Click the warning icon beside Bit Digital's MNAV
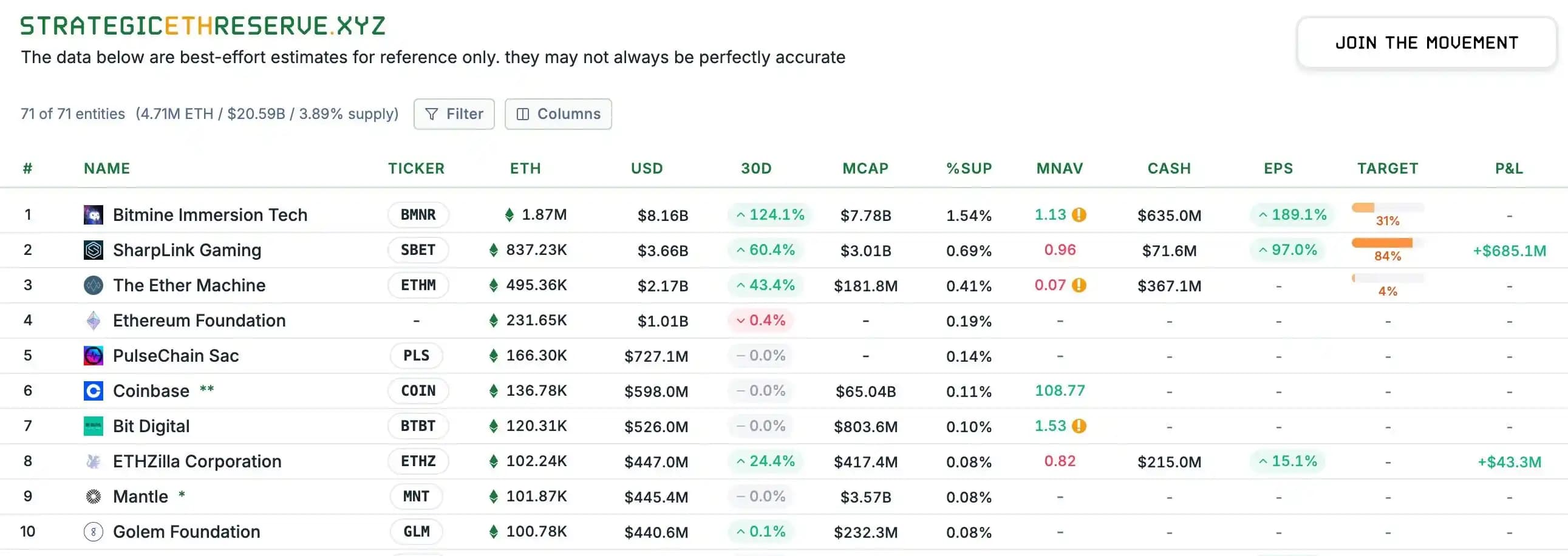1568x556 pixels. [x=1079, y=426]
